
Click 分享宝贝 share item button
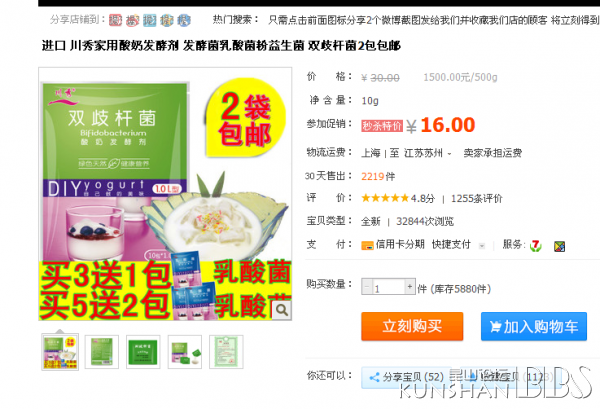(406, 377)
